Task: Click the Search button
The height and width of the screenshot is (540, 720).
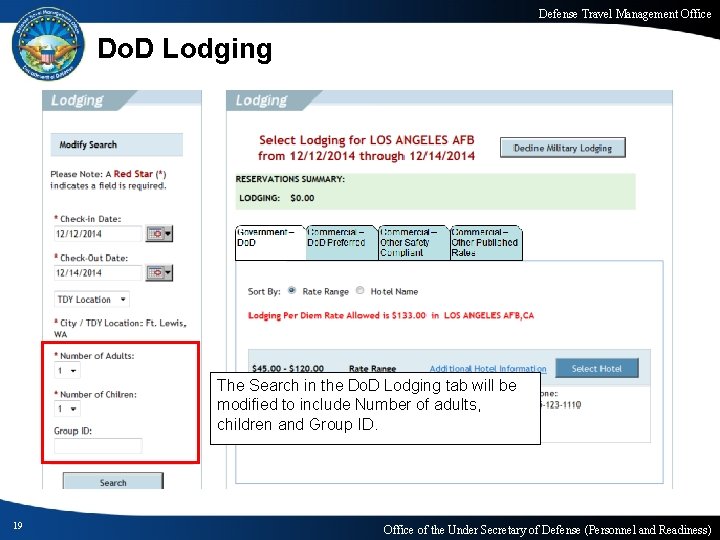Action: 113,482
